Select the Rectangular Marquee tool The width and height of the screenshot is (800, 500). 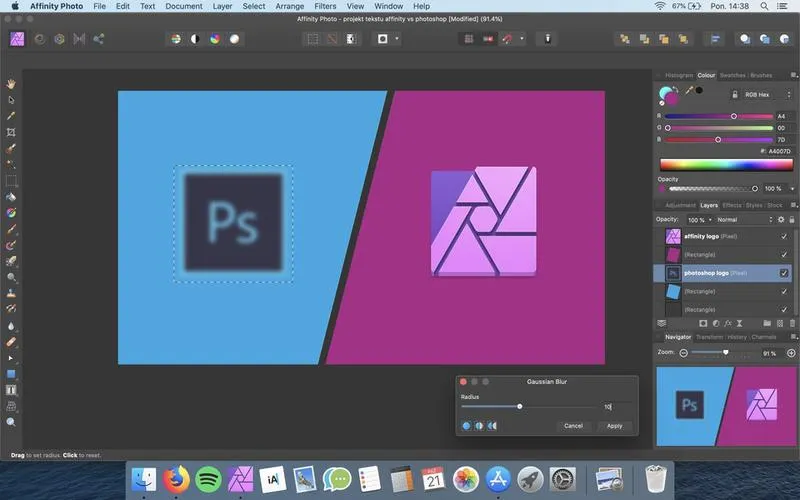pos(11,181)
